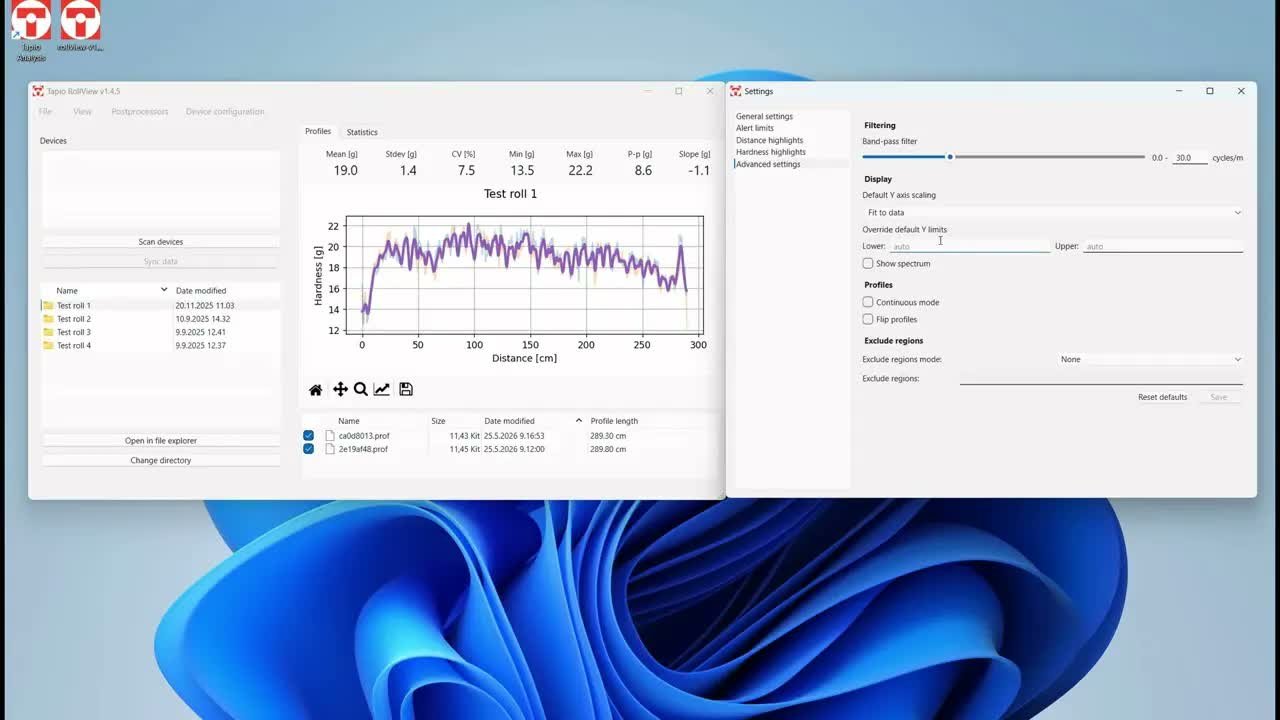The image size is (1280, 720).
Task: Open the Exclude regions mode dropdown
Action: [x=1150, y=359]
